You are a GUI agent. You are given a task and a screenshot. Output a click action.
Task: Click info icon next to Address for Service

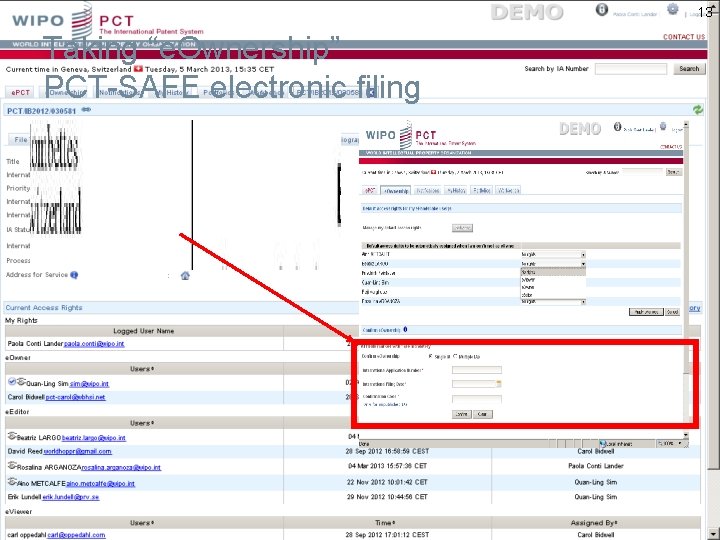(74, 275)
